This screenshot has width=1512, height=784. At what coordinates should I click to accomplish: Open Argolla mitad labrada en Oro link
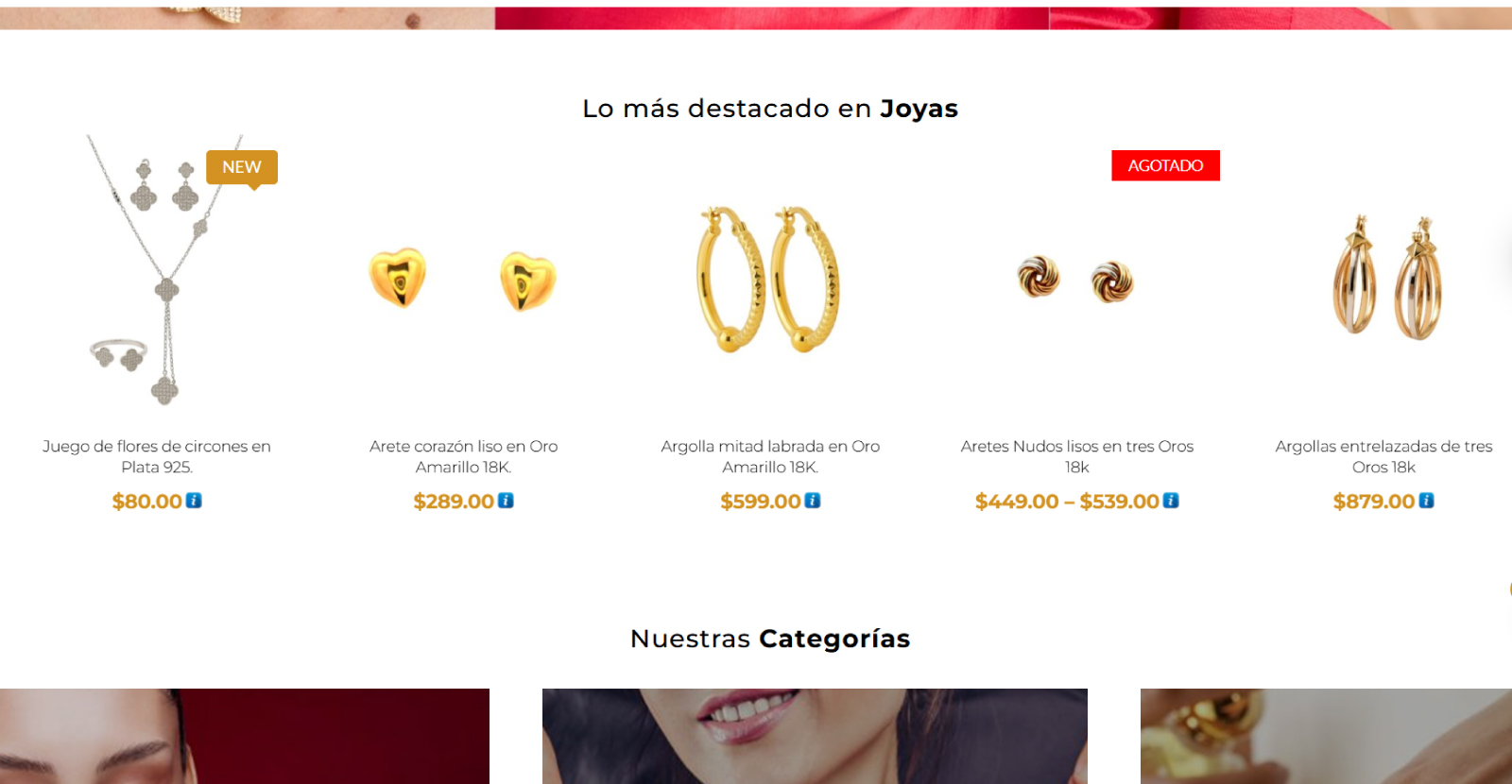[770, 456]
